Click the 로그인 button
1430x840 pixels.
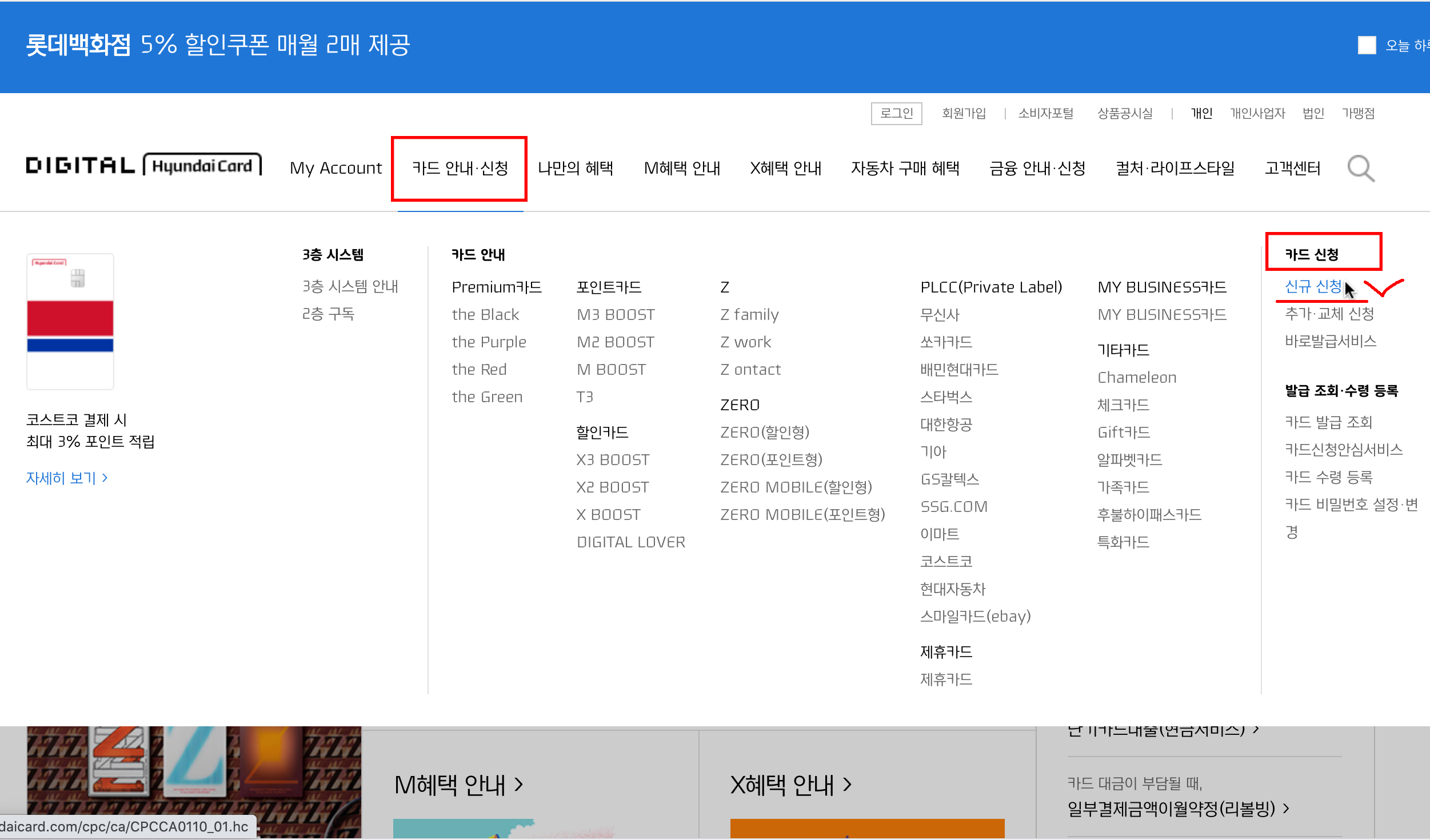tap(896, 113)
